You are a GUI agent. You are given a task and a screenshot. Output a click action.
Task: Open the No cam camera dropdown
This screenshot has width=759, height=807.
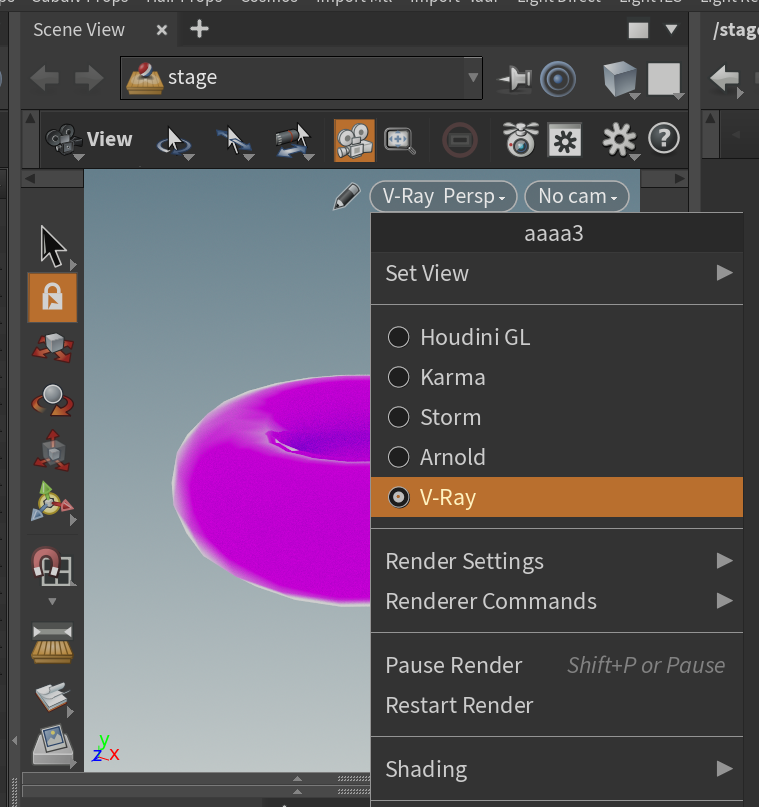577,197
